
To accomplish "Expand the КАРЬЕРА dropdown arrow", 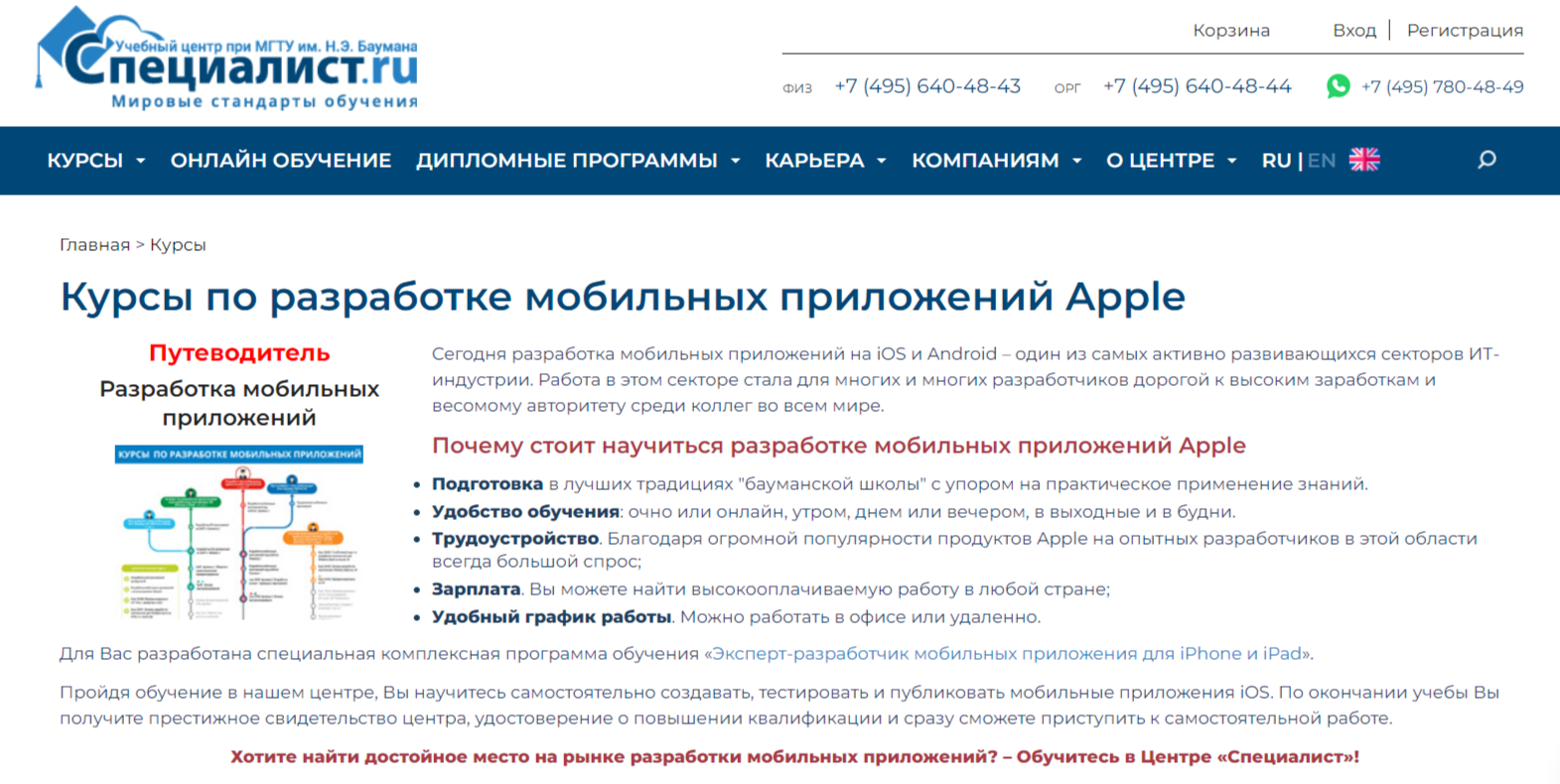I will click(x=881, y=161).
